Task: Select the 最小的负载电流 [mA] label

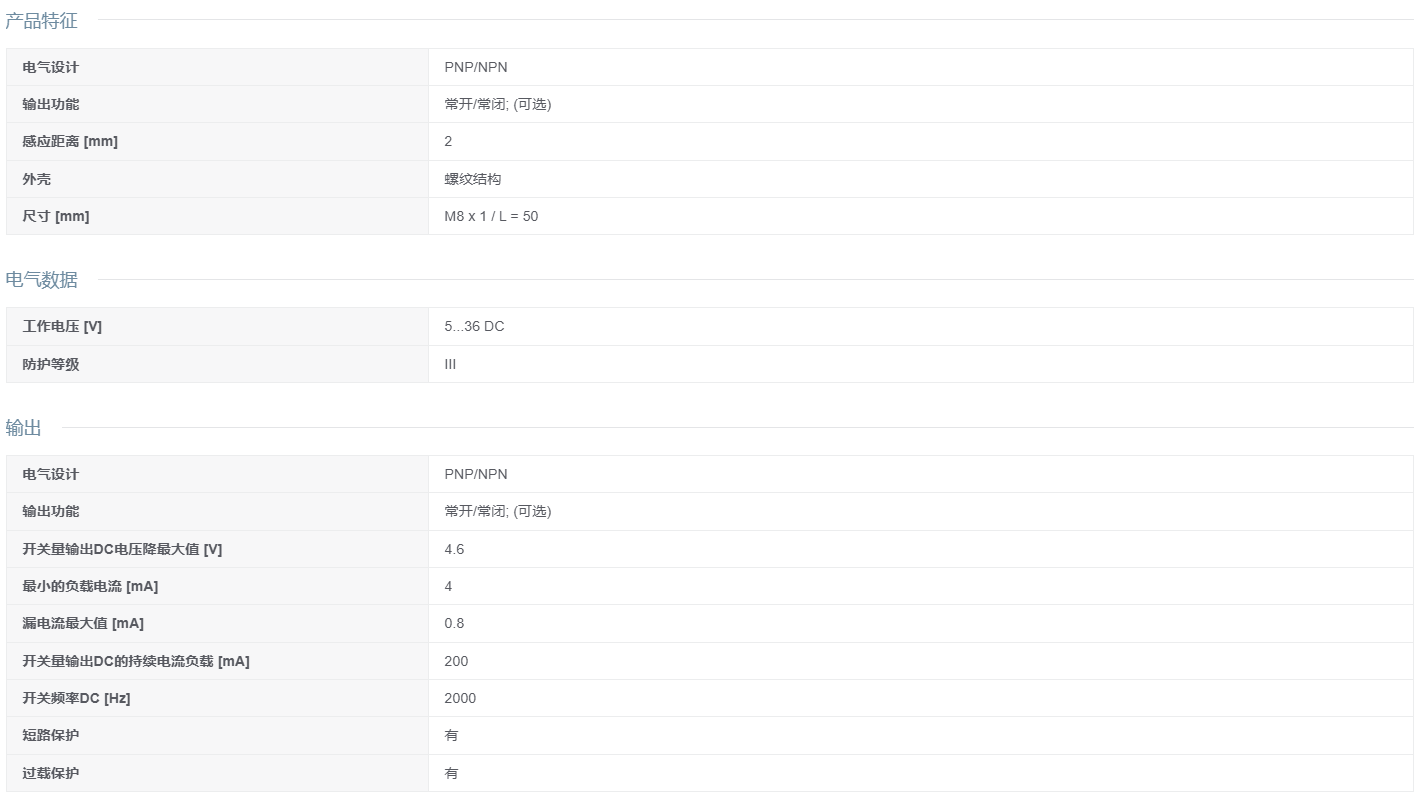Action: 90,586
